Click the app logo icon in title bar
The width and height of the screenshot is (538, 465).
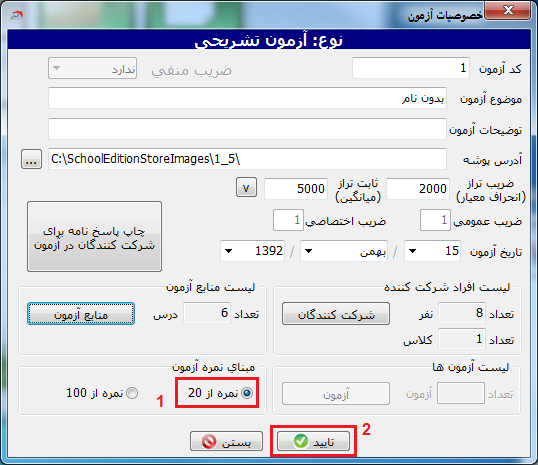[x=16, y=15]
